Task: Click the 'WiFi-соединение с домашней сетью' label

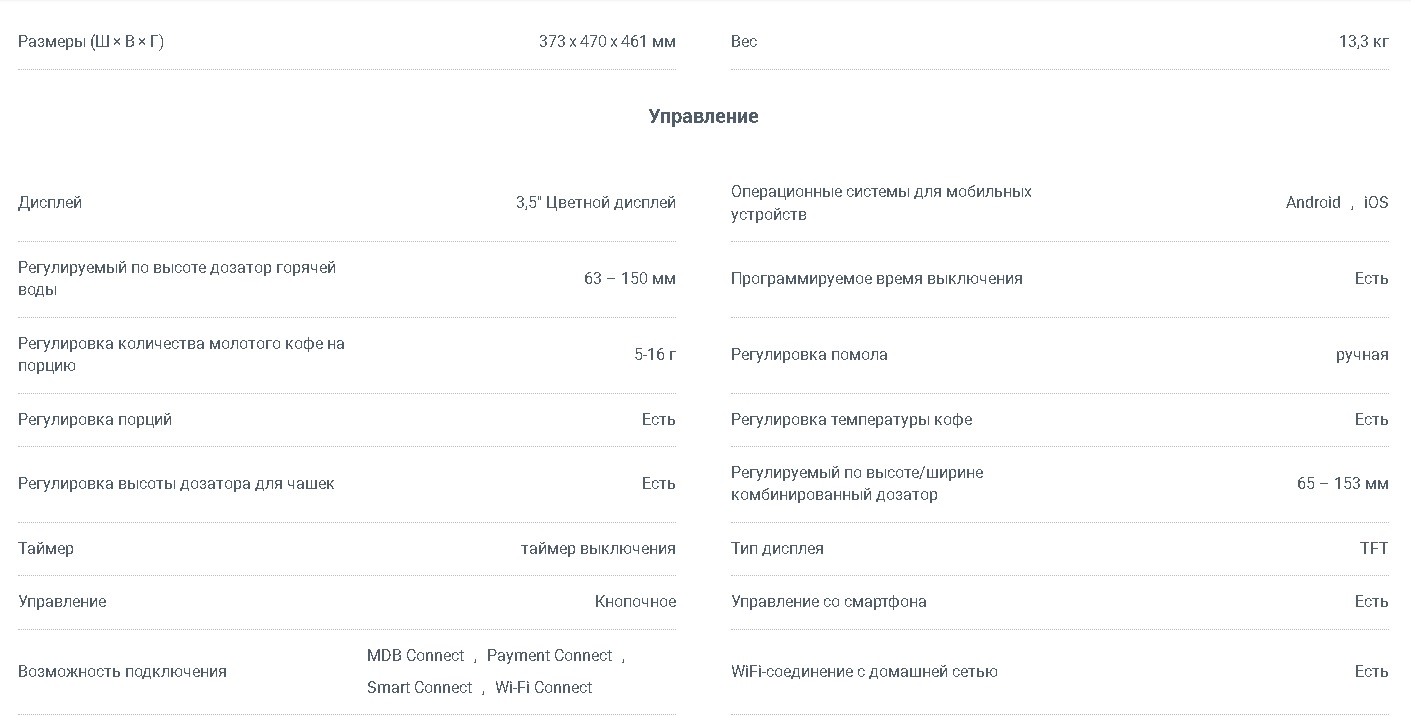Action: point(864,672)
